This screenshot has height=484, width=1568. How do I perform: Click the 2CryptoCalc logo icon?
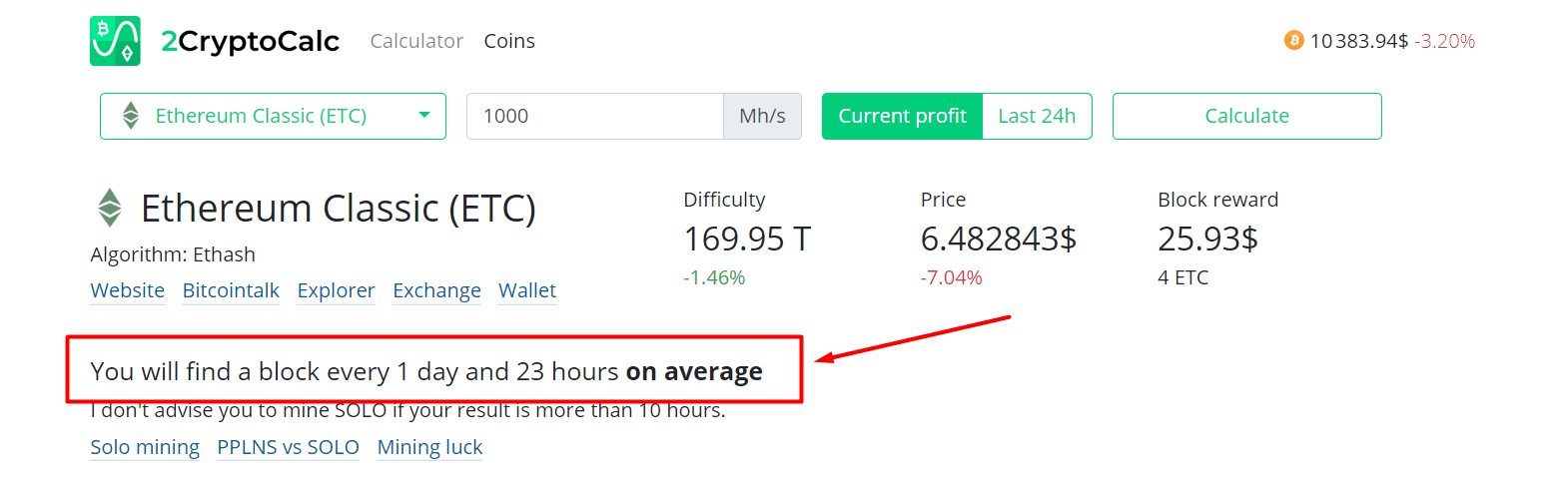point(115,41)
